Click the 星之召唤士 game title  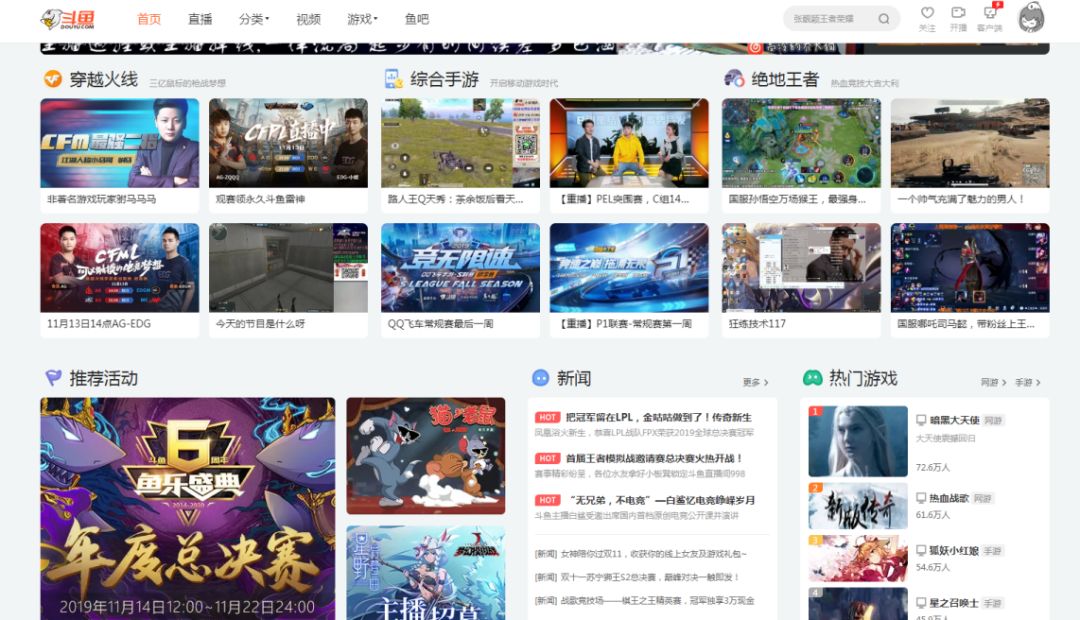point(954,603)
